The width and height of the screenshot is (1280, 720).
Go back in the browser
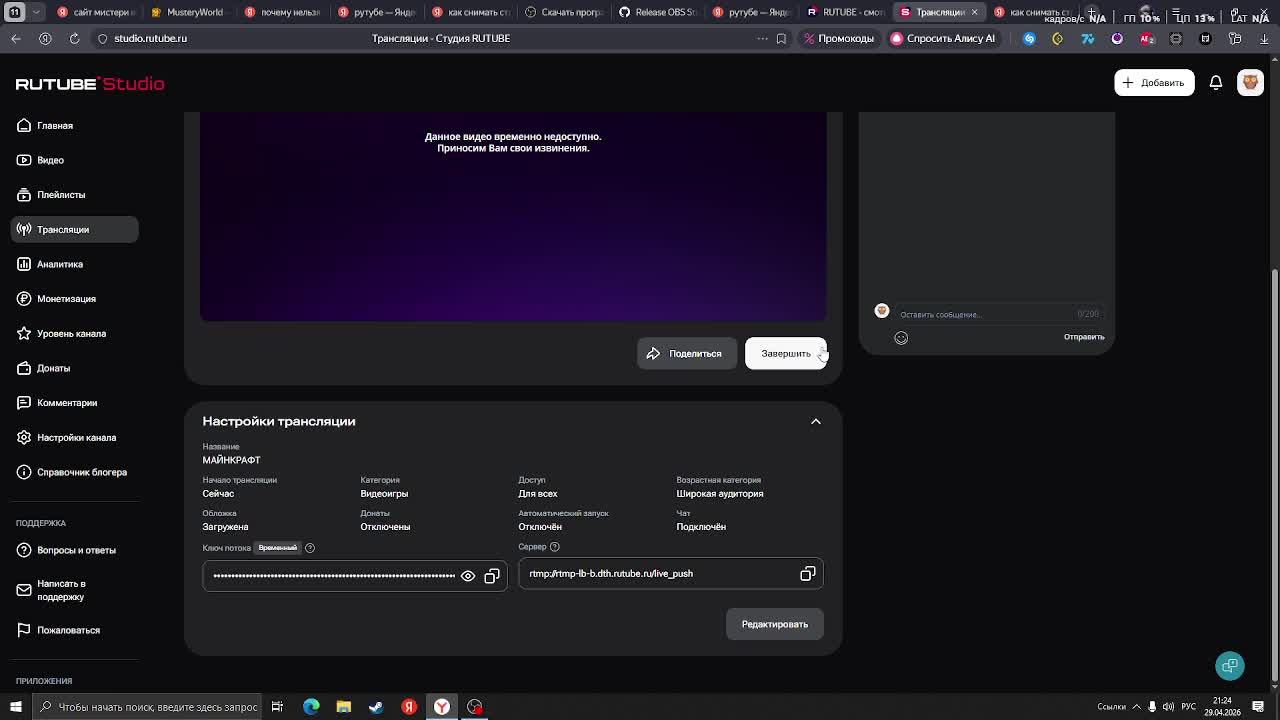(x=16, y=38)
